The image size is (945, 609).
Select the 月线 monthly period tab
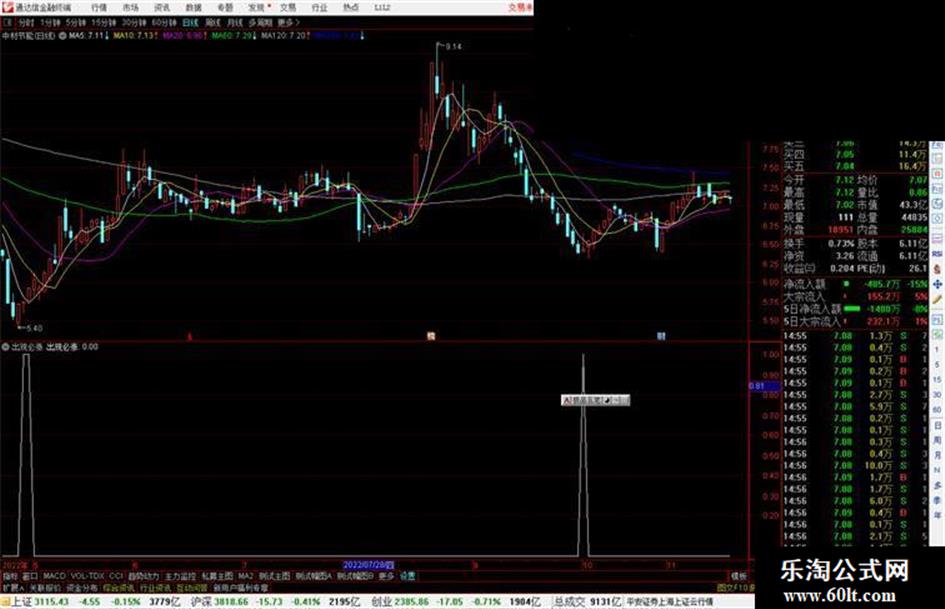(x=235, y=22)
